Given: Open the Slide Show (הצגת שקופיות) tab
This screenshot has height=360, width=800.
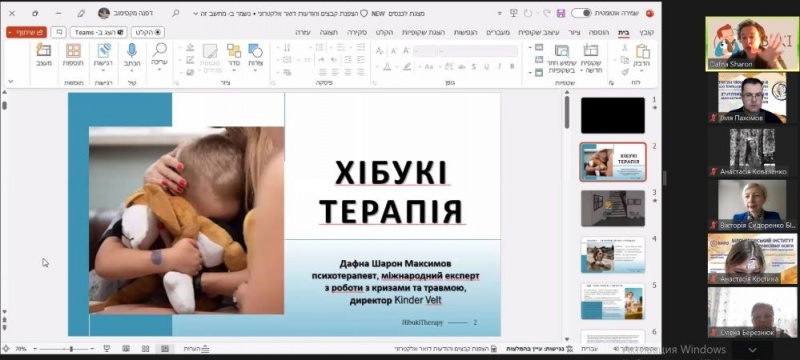Looking at the screenshot, I should pyautogui.click(x=423, y=32).
